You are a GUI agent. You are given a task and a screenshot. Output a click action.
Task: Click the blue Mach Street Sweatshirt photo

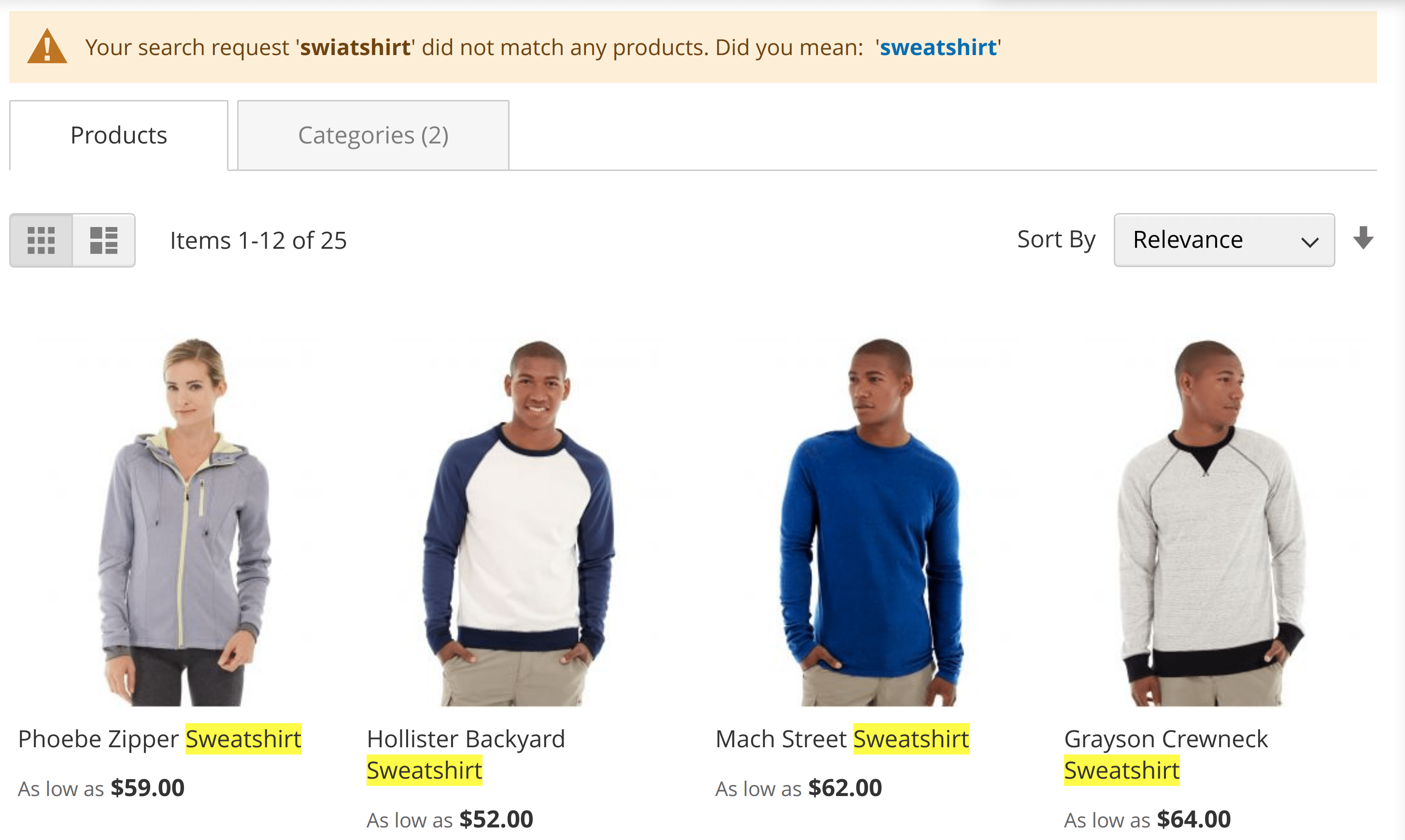(x=871, y=521)
